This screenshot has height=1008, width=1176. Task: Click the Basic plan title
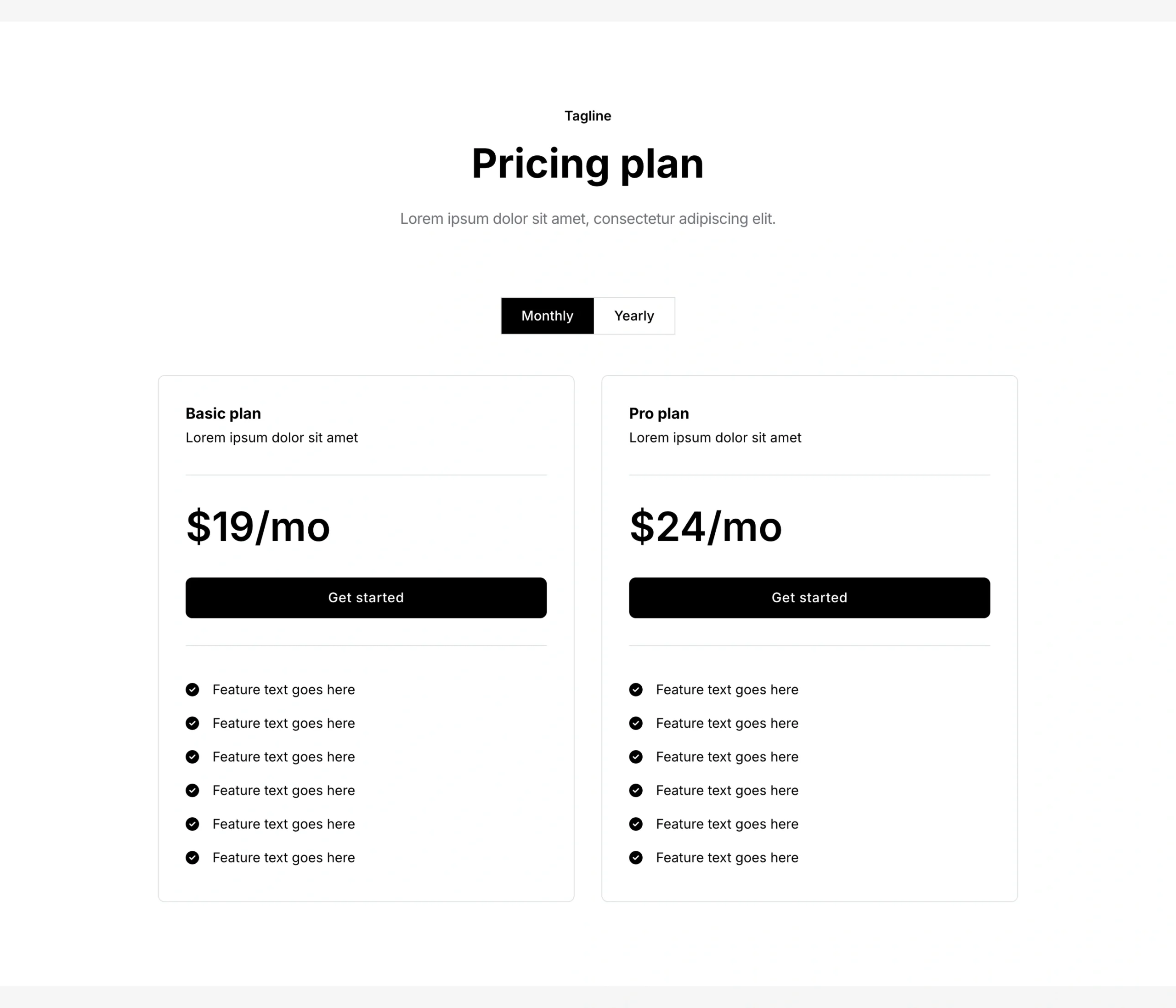[x=223, y=413]
